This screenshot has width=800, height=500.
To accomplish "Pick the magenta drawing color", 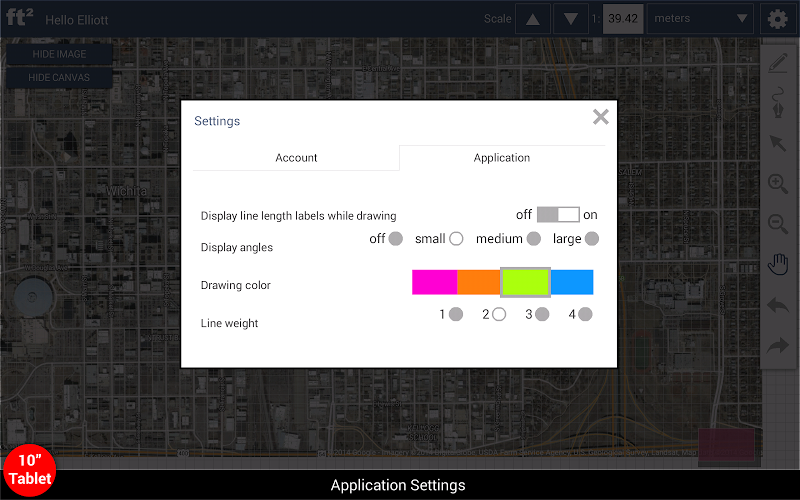I will coord(434,282).
